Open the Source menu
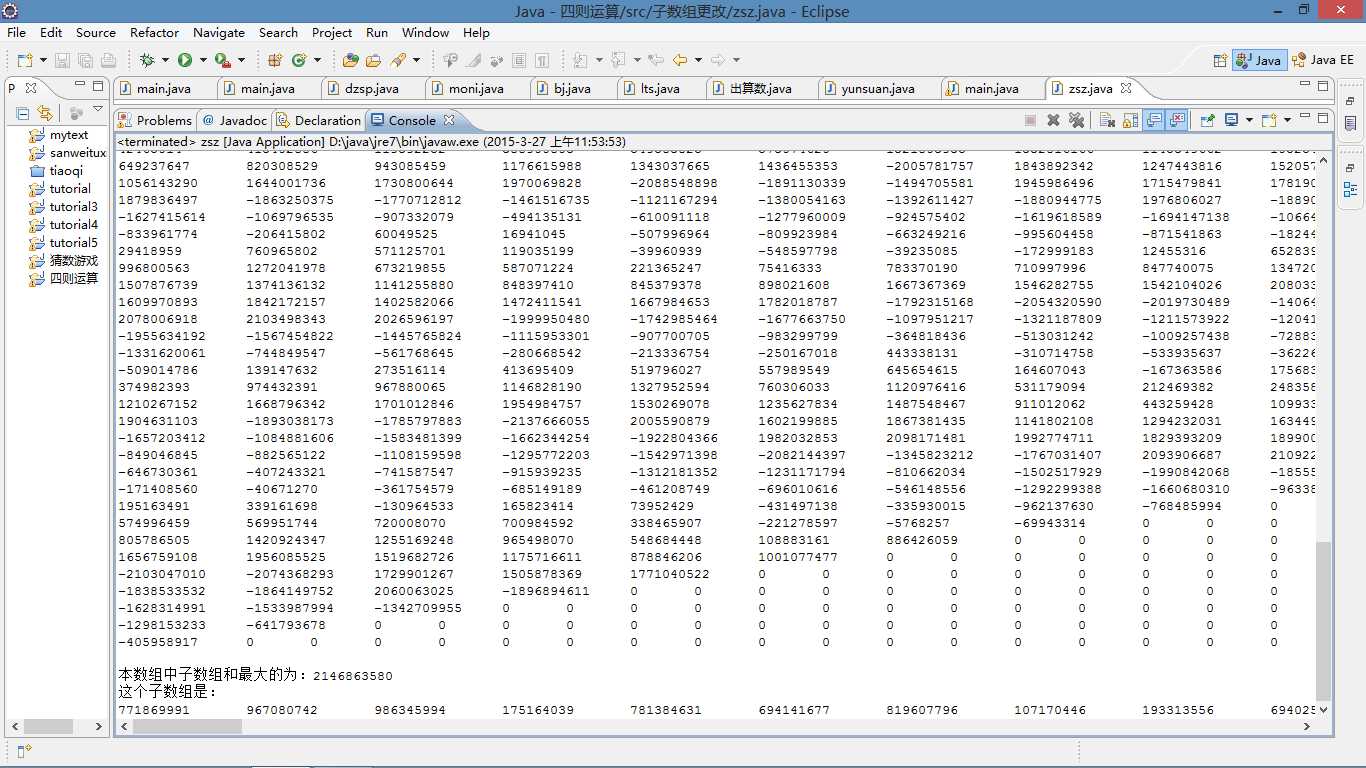The height and width of the screenshot is (768, 1366). [96, 32]
